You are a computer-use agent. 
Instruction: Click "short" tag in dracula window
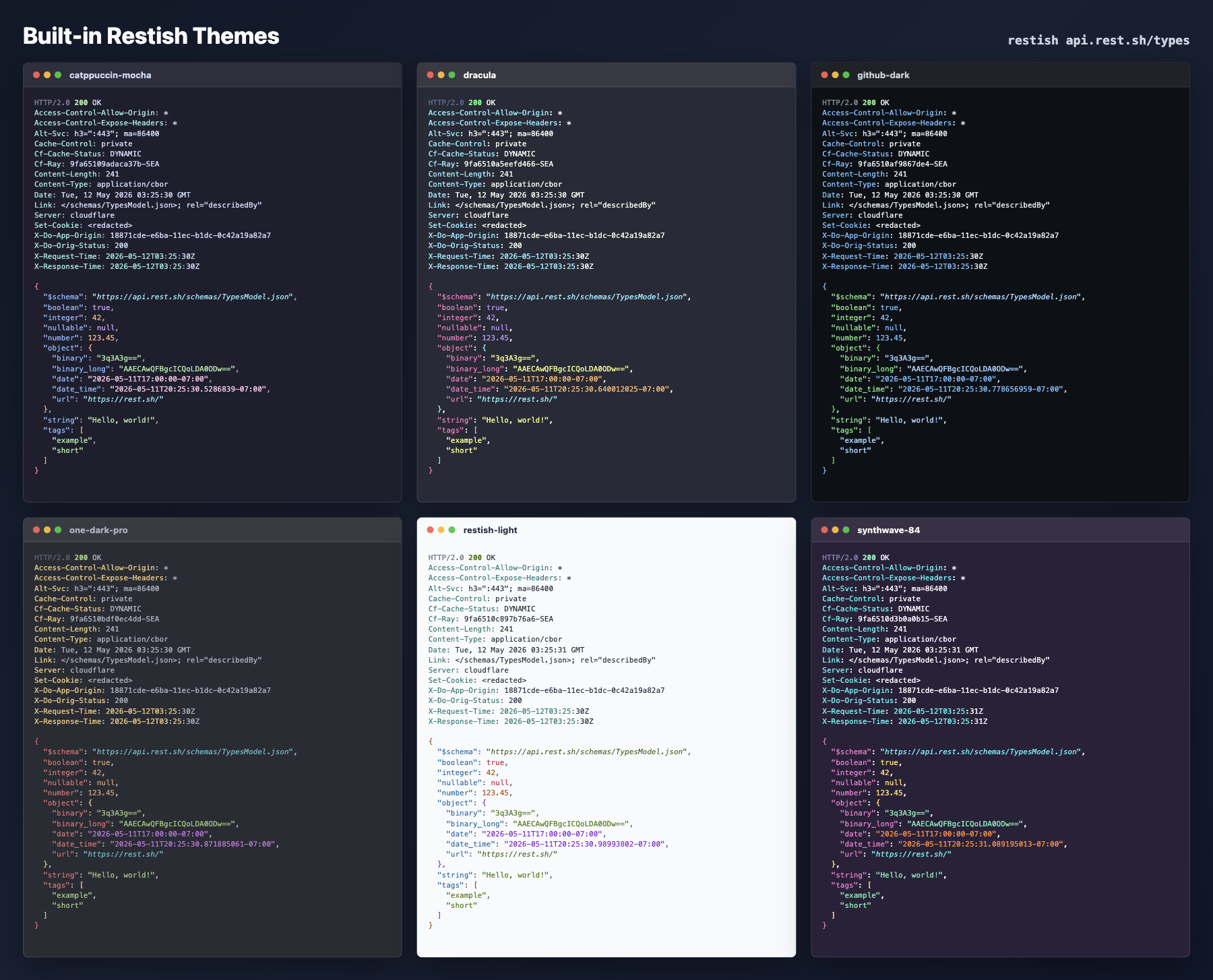pos(462,450)
